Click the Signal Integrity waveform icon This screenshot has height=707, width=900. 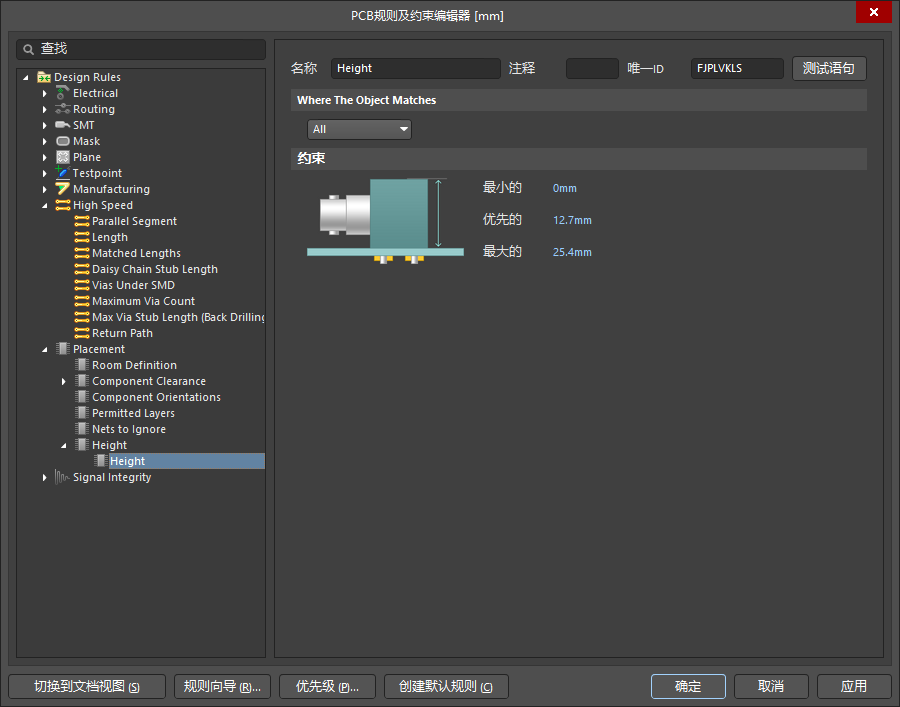[x=62, y=477]
